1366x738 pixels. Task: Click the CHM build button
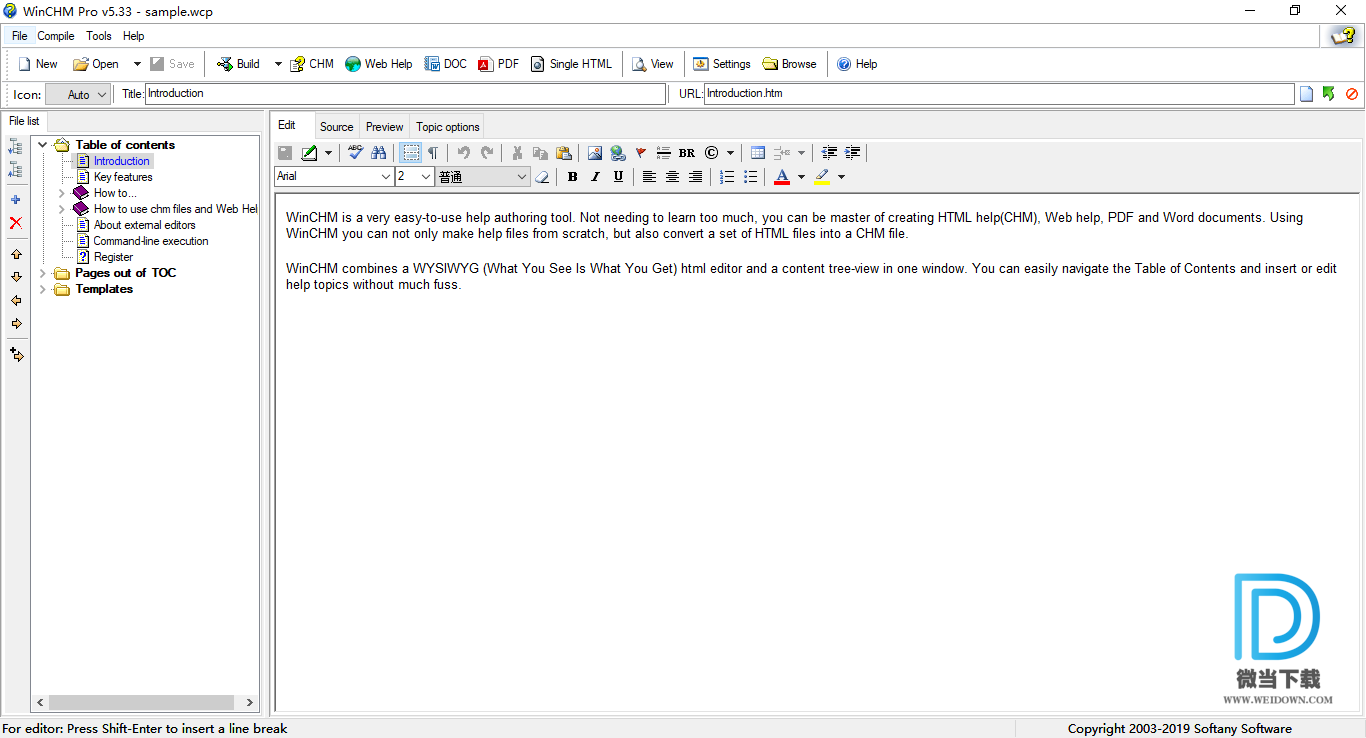tap(311, 64)
